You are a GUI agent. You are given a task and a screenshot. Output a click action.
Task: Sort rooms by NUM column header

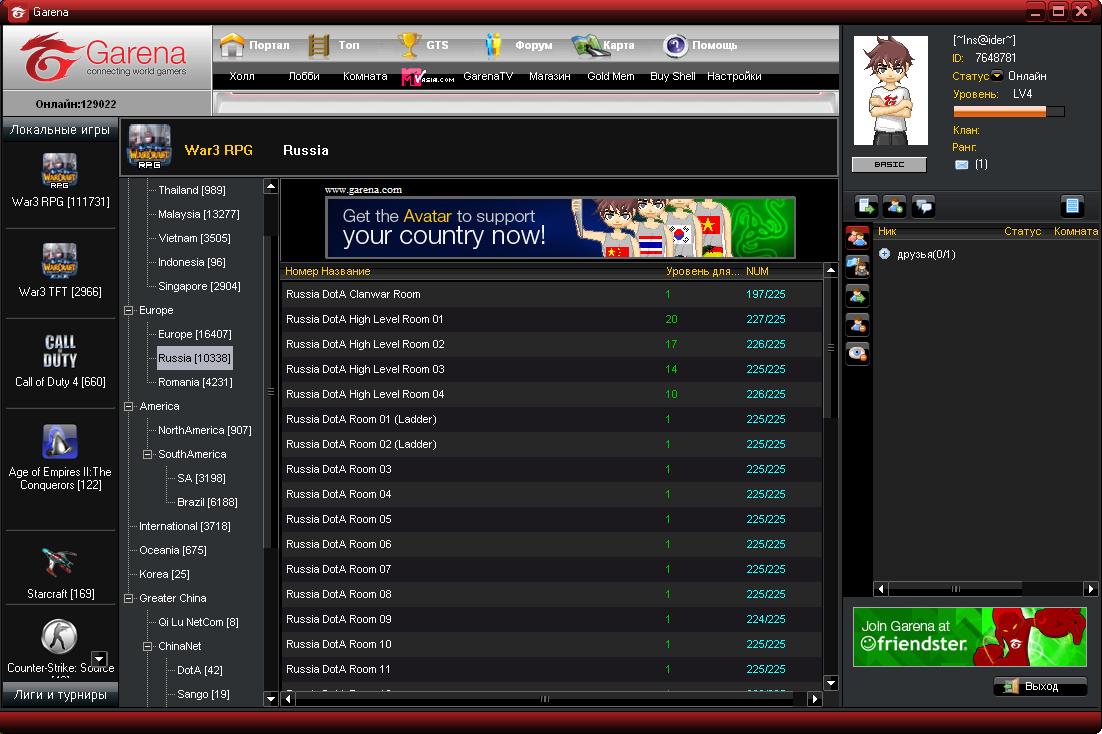[757, 271]
